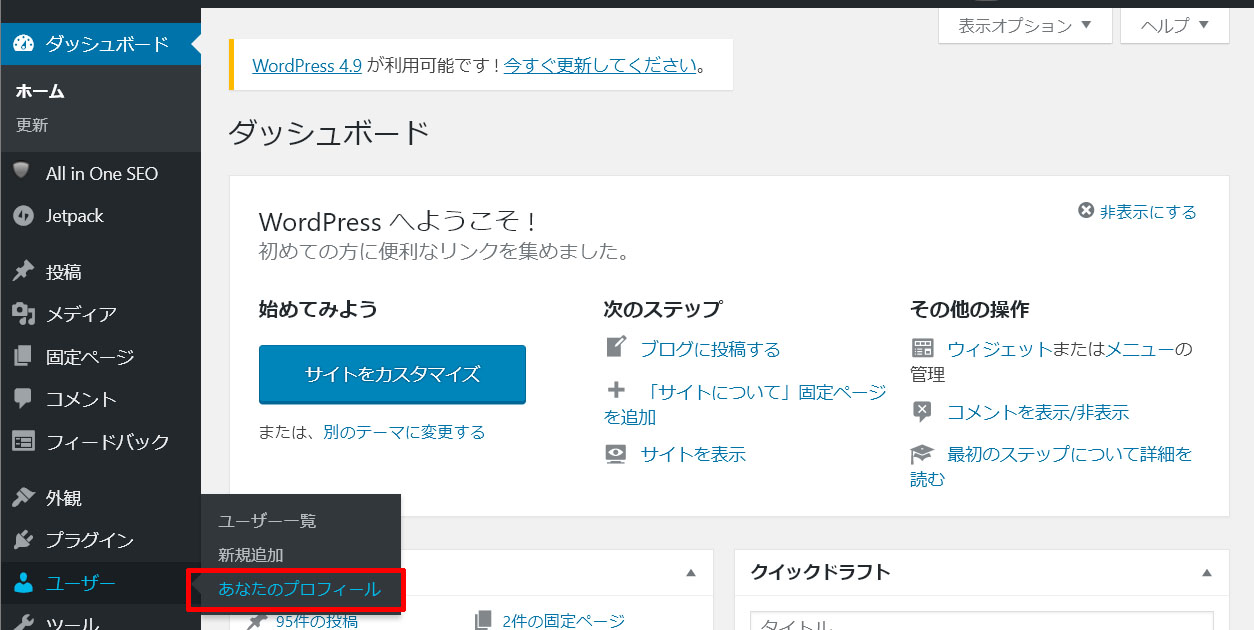The width and height of the screenshot is (1254, 630).
Task: Click the feedback form icon beside フィードバック
Action: [x=24, y=441]
